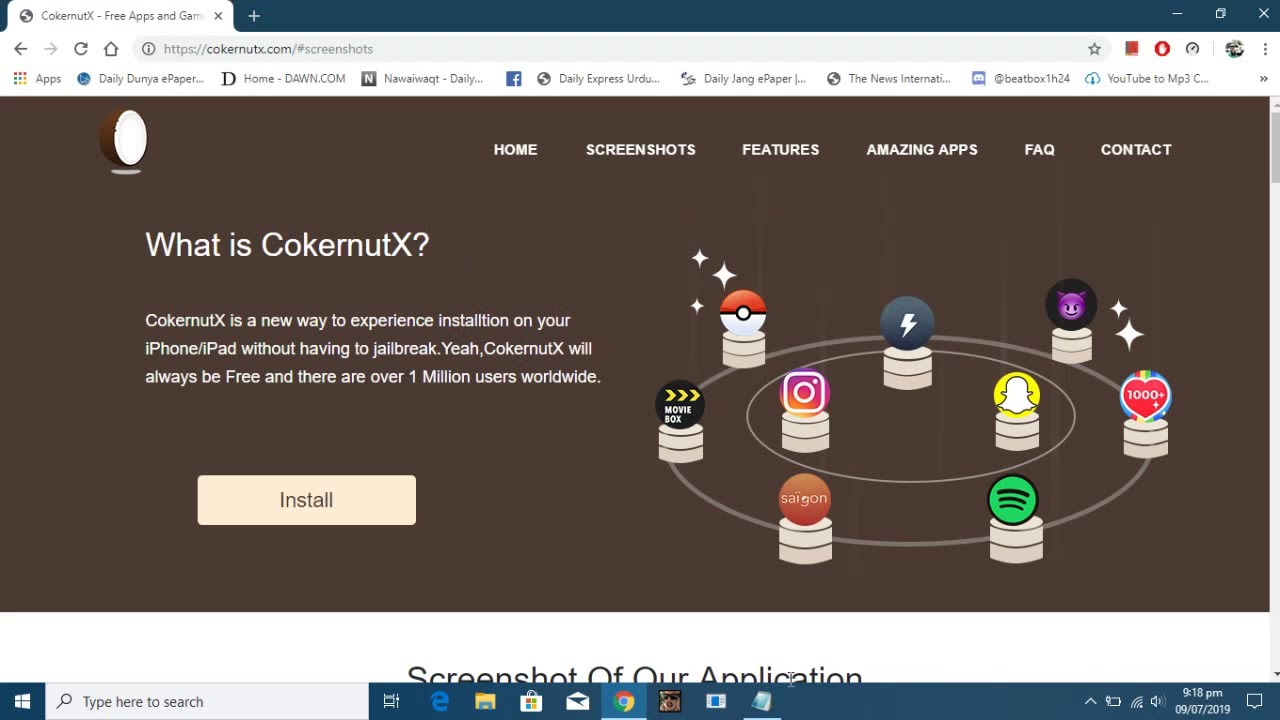This screenshot has height=720, width=1280.
Task: Click the lightning bolt app icon
Action: point(907,323)
